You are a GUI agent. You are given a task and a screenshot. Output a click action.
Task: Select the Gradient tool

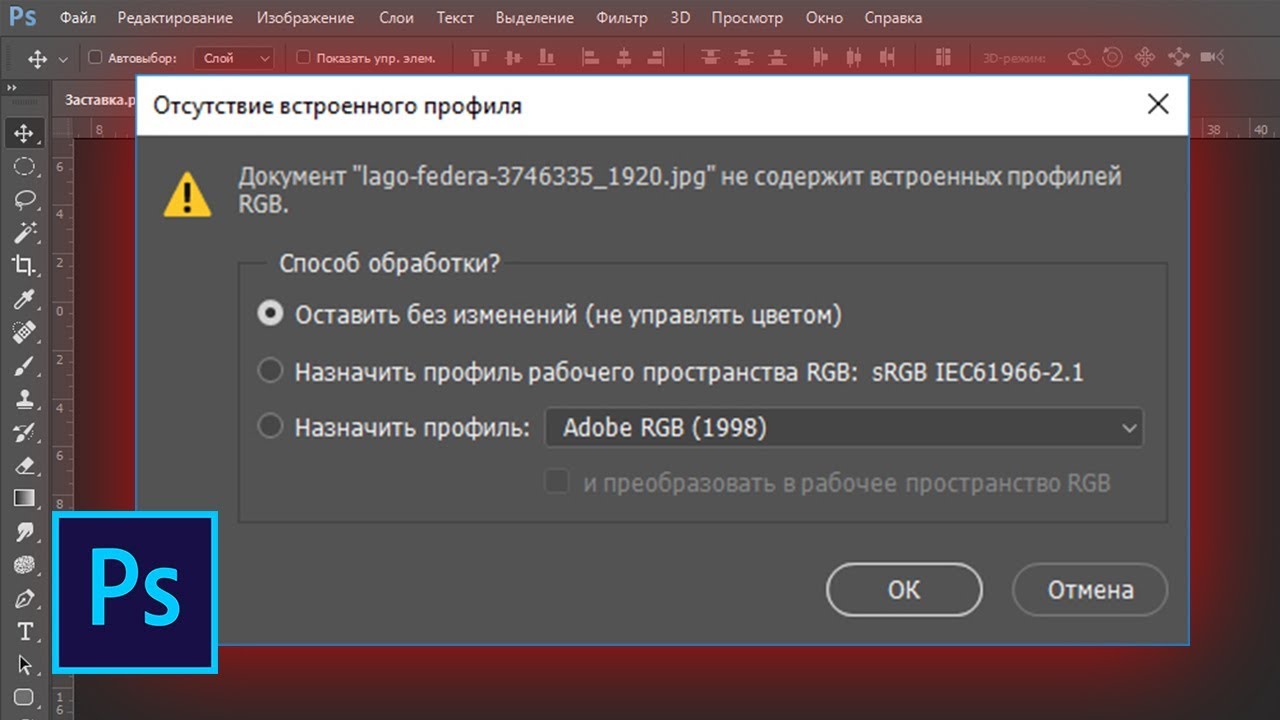[x=24, y=498]
